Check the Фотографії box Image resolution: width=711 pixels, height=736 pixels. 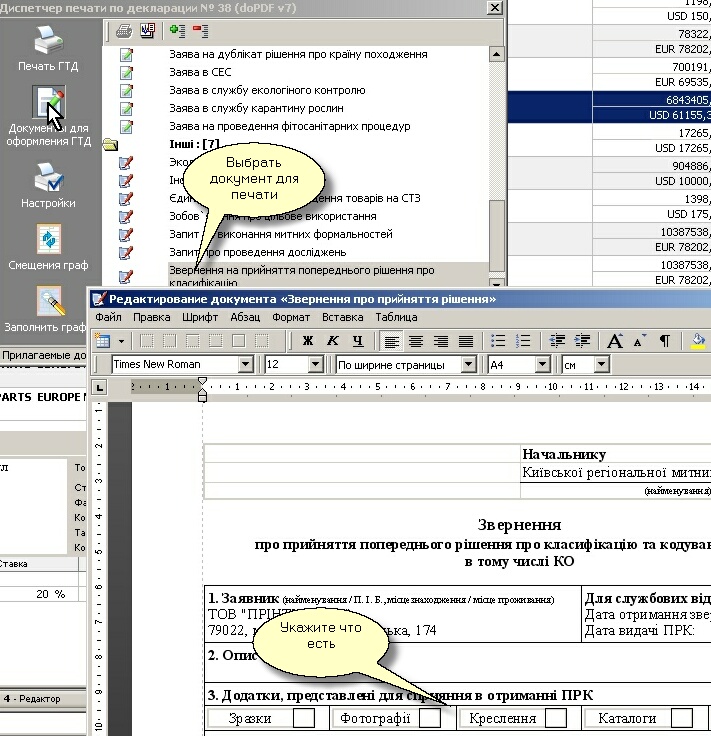point(430,717)
